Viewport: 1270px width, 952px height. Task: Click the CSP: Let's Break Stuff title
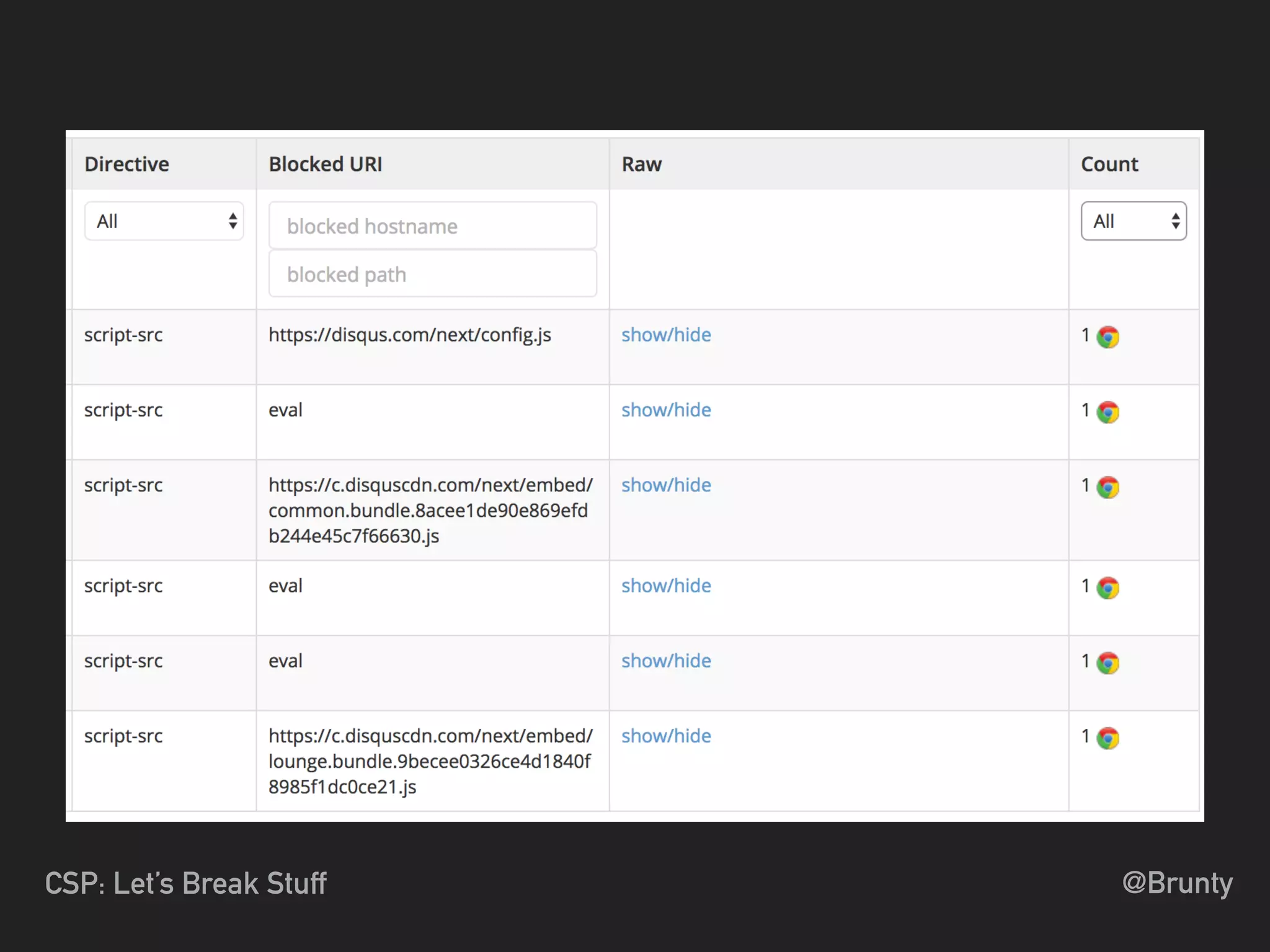186,883
